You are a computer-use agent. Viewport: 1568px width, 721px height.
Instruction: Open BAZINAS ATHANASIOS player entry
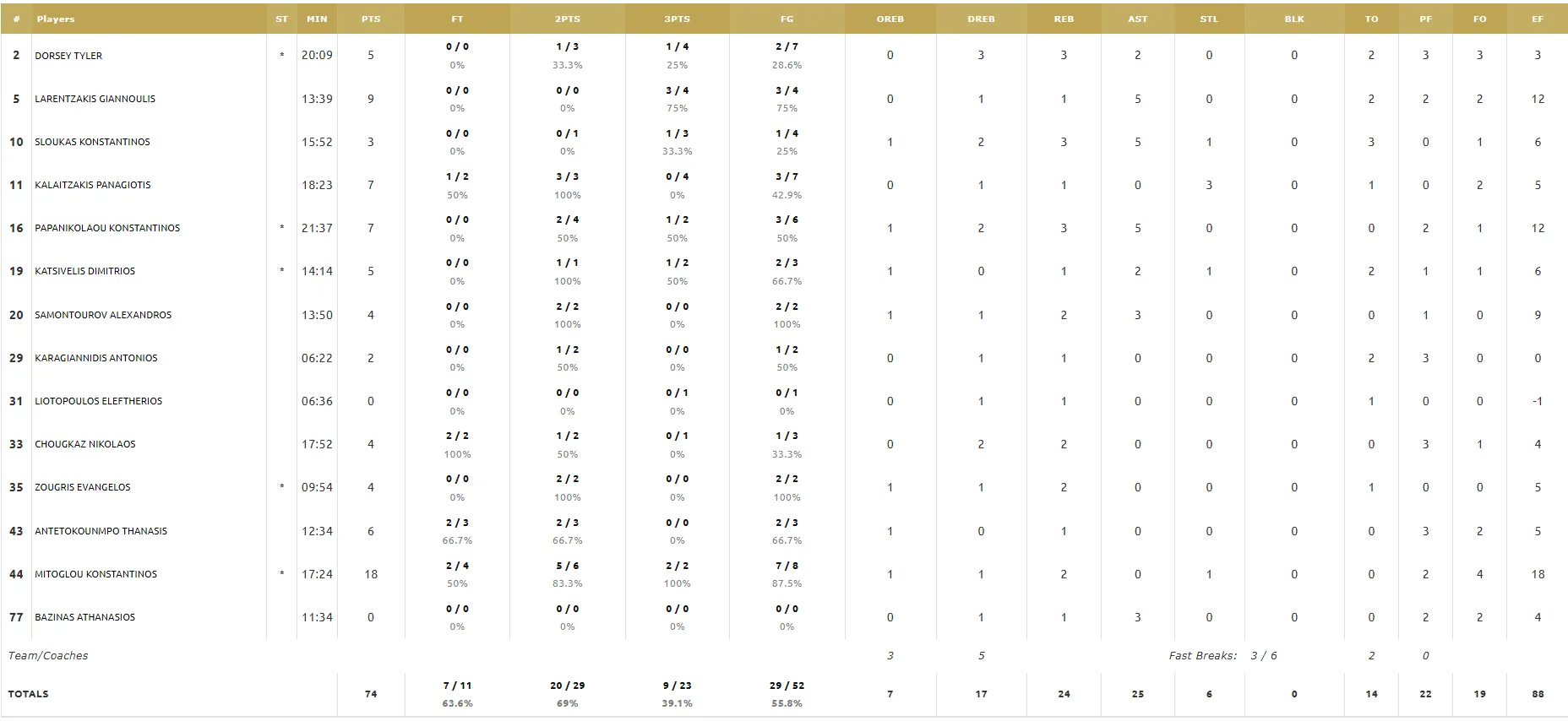84,617
